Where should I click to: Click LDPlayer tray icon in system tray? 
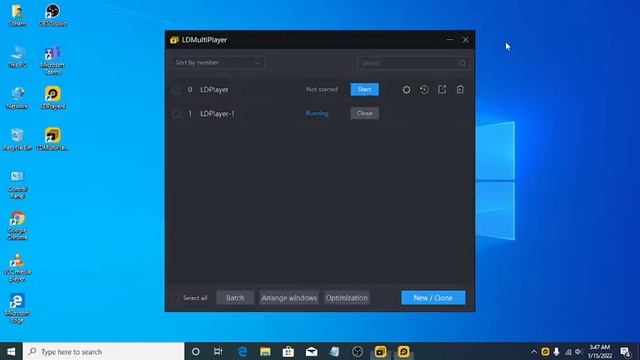[x=545, y=351]
